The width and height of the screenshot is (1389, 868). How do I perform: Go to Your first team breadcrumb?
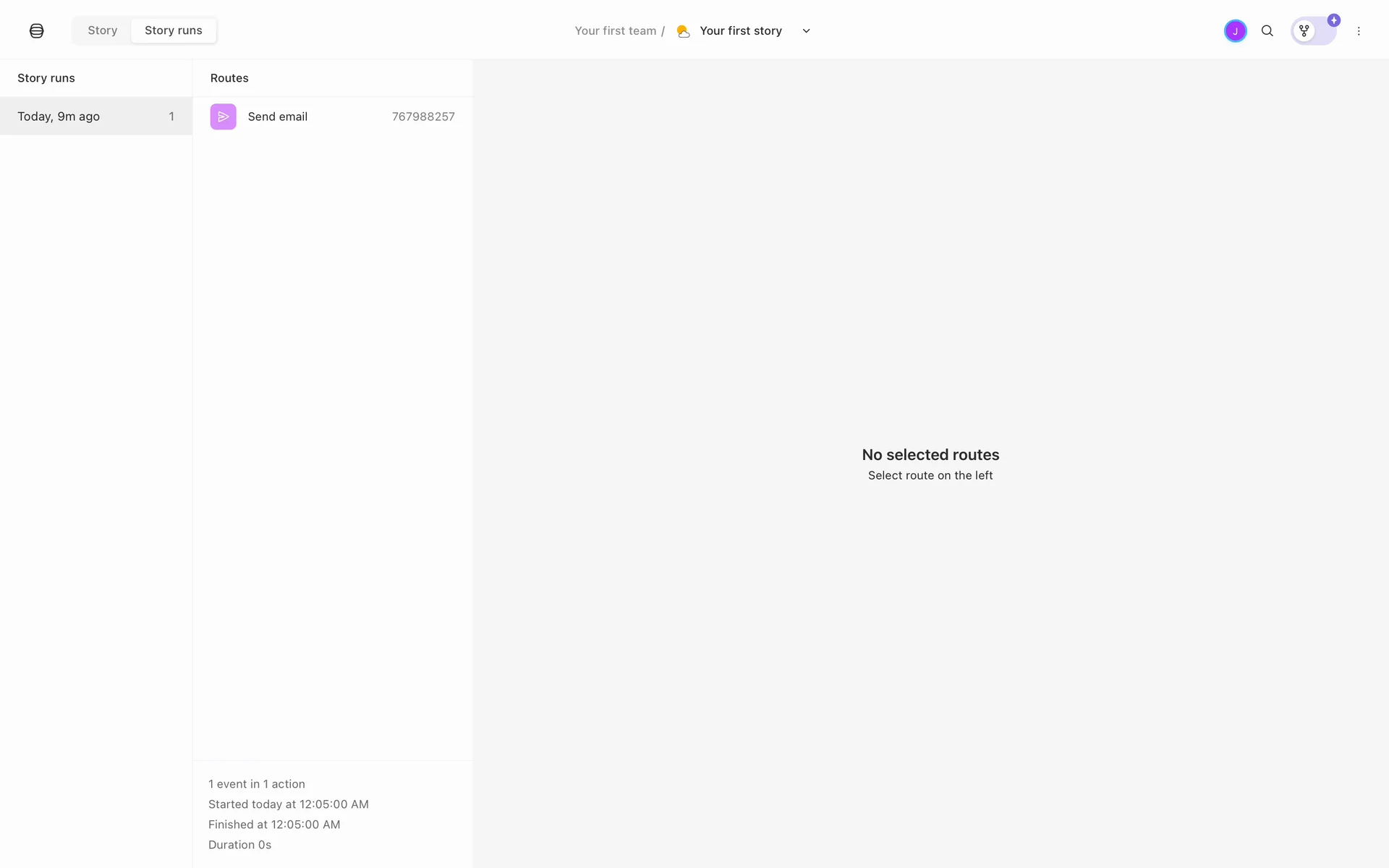pyautogui.click(x=615, y=31)
